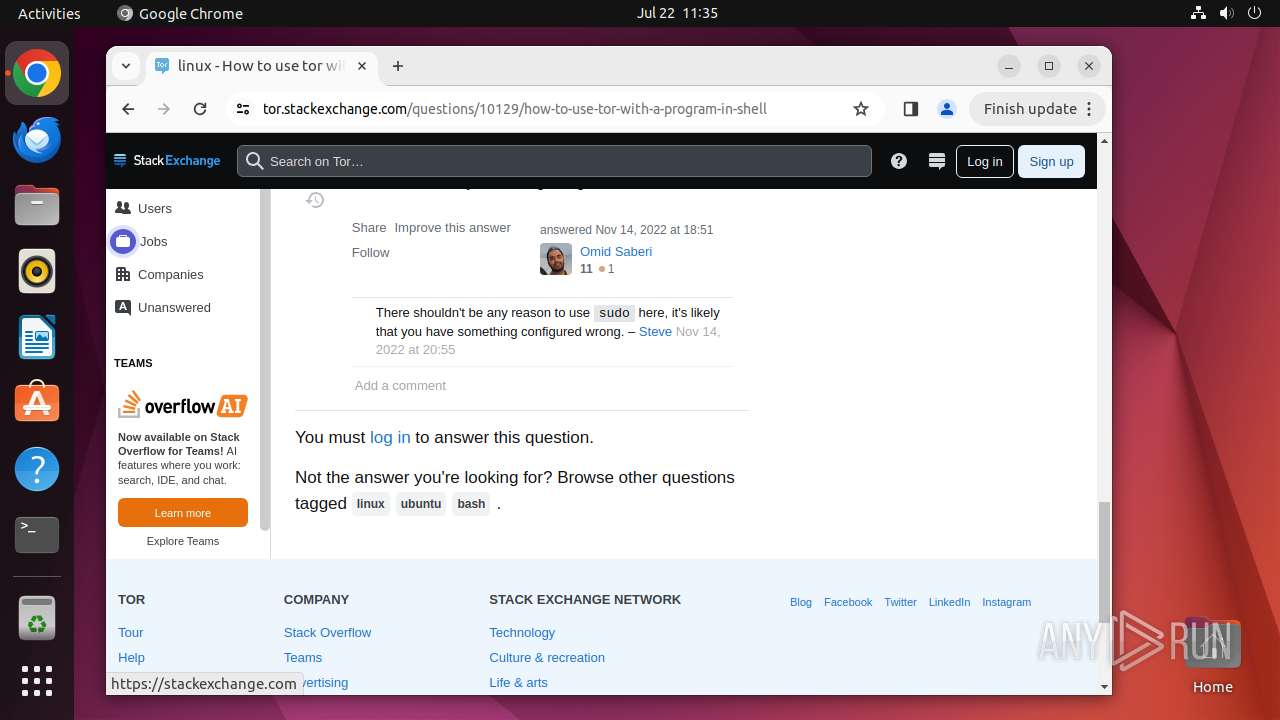
Task: Open the clock and calendar menu
Action: [677, 13]
